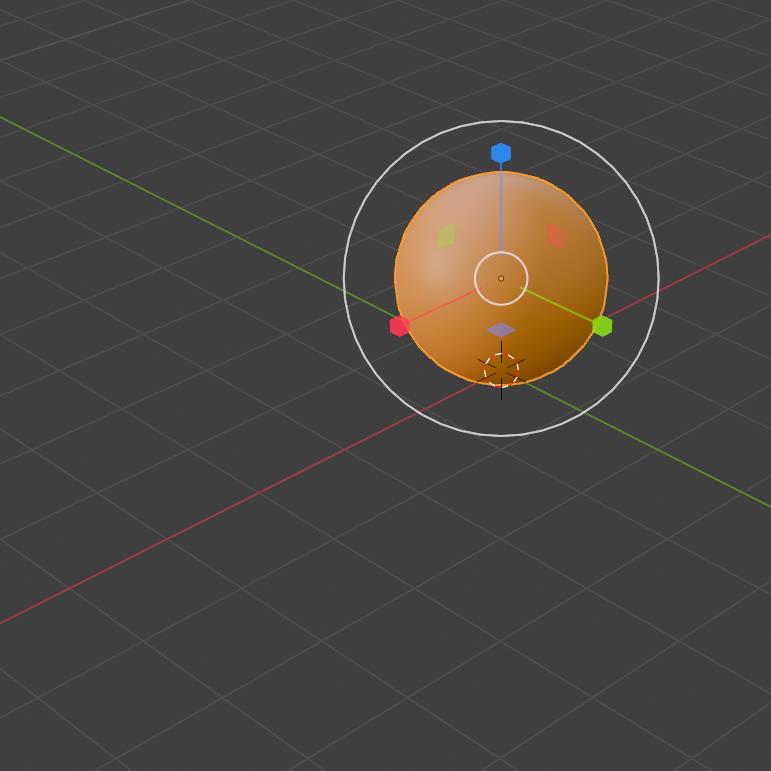Select the translucent red plane scale handle
This screenshot has height=771, width=771.
pos(556,237)
